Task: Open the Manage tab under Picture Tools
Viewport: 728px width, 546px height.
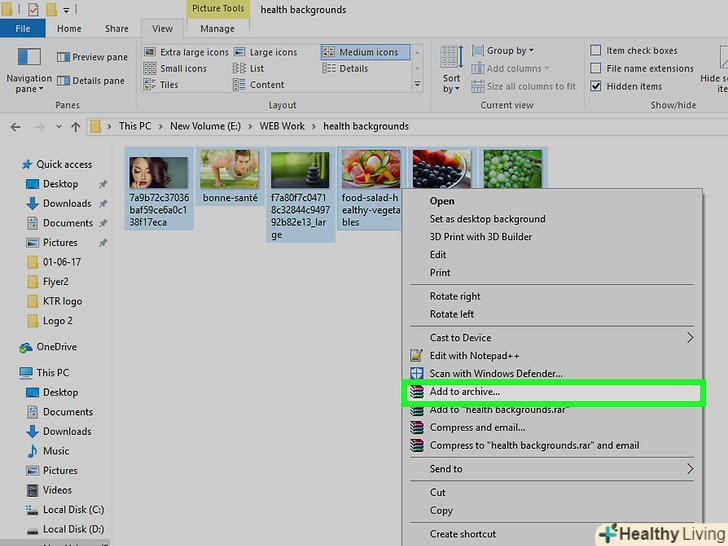Action: coord(217,28)
